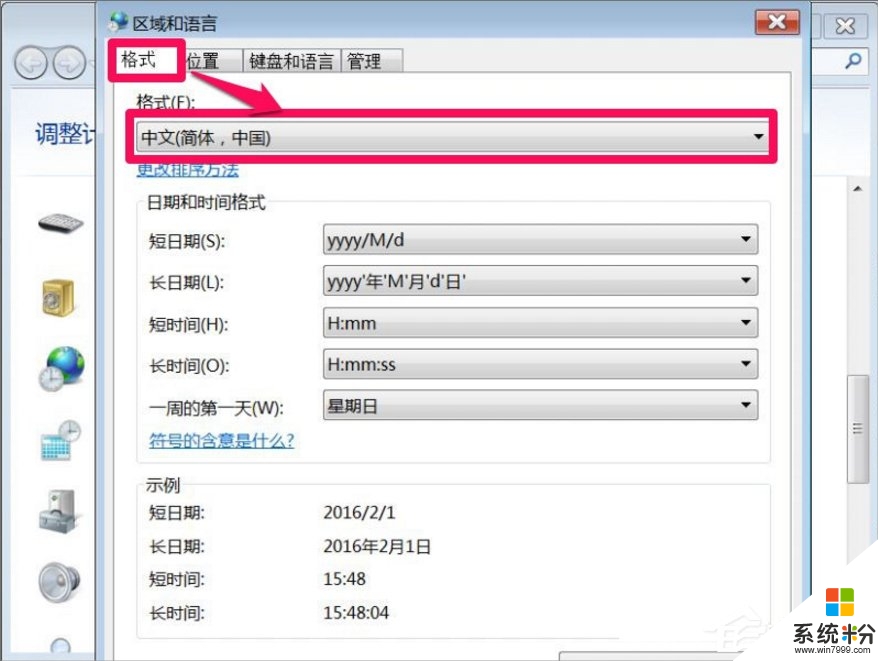This screenshot has height=661, width=878.
Task: Click the Control Panel vertical scrollbar thumb
Action: point(857,429)
